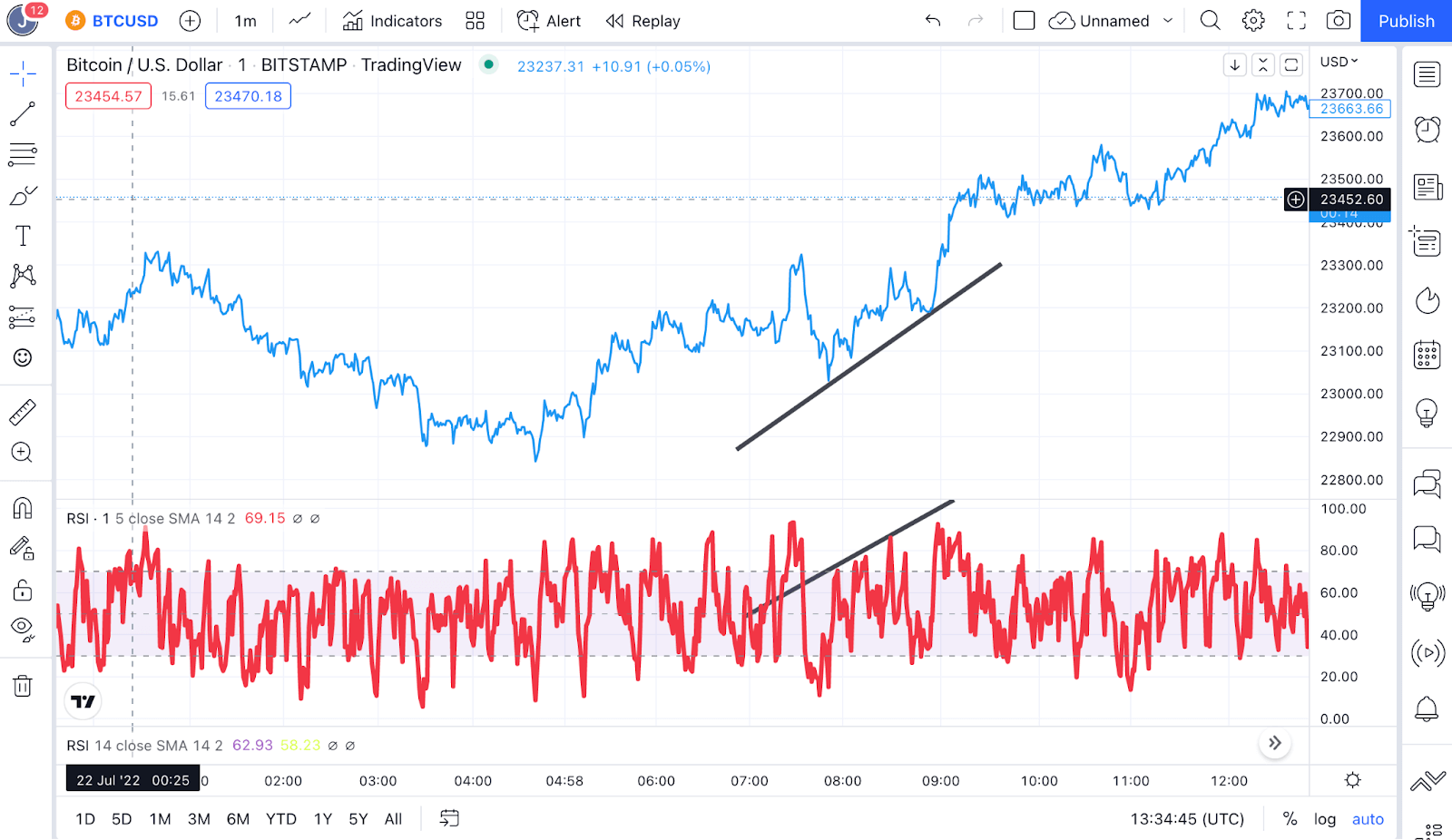The height and width of the screenshot is (840, 1452).
Task: Open the chart patterns tool
Action: click(x=23, y=276)
